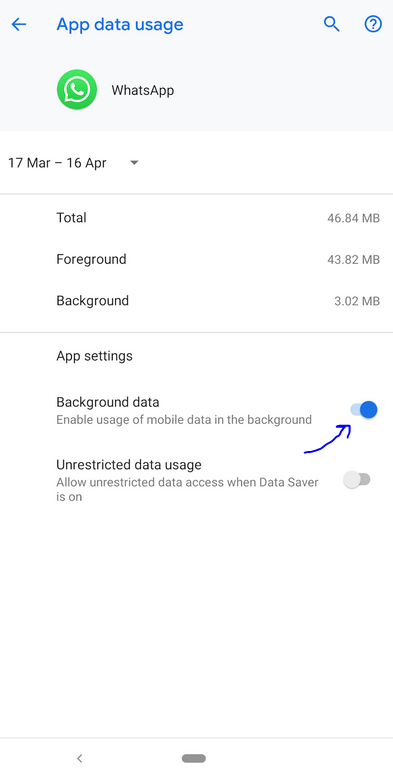Image resolution: width=393 pixels, height=779 pixels.
Task: Open the help question mark icon
Action: [x=373, y=24]
